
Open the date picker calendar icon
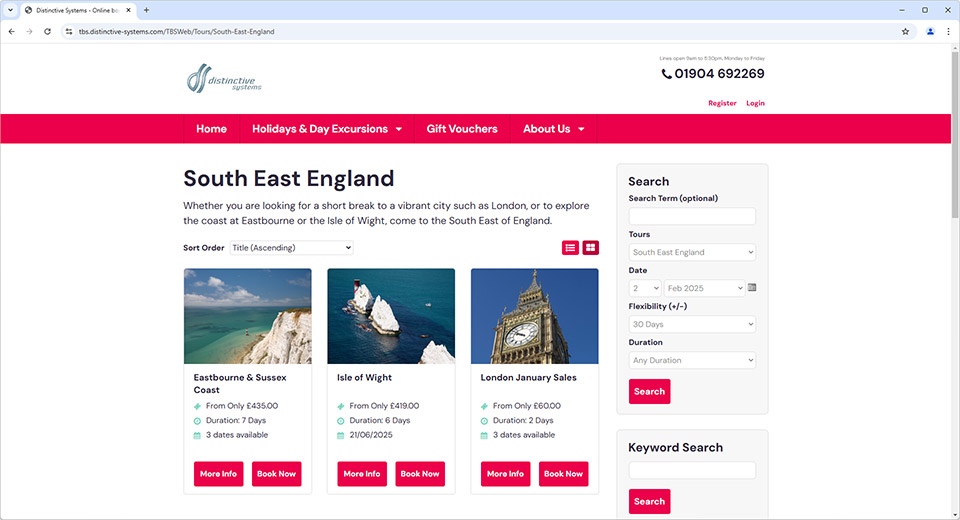click(x=752, y=287)
